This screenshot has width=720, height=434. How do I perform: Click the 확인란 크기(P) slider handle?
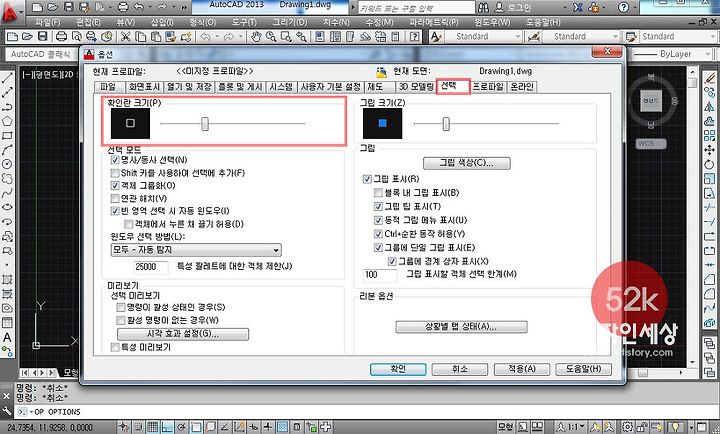pyautogui.click(x=205, y=124)
